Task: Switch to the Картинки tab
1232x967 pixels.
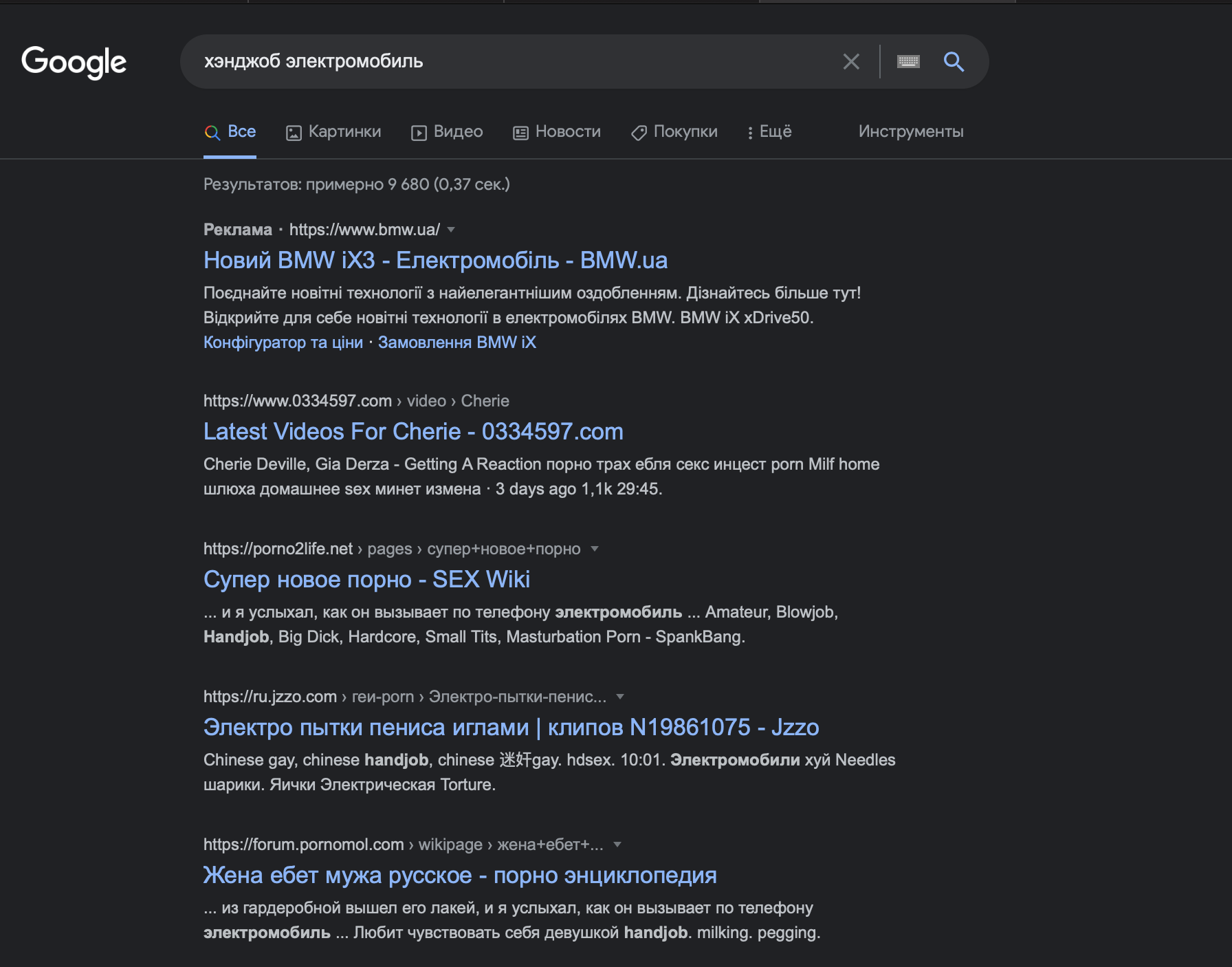Action: click(x=333, y=132)
